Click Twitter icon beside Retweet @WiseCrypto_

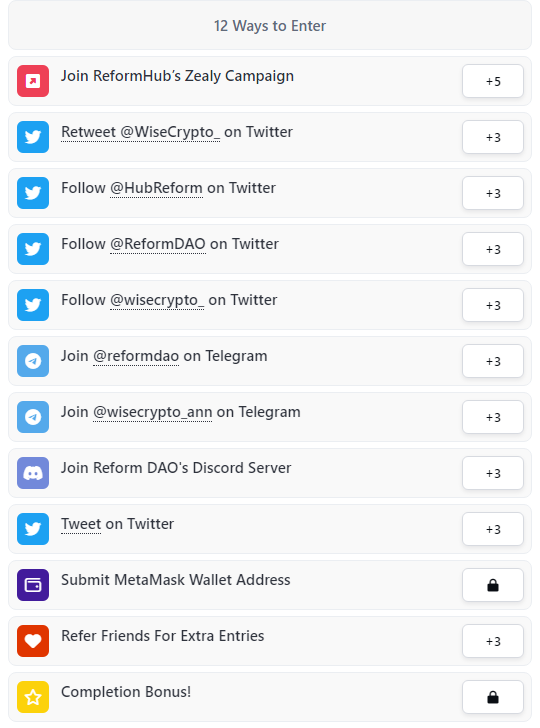pos(33,137)
